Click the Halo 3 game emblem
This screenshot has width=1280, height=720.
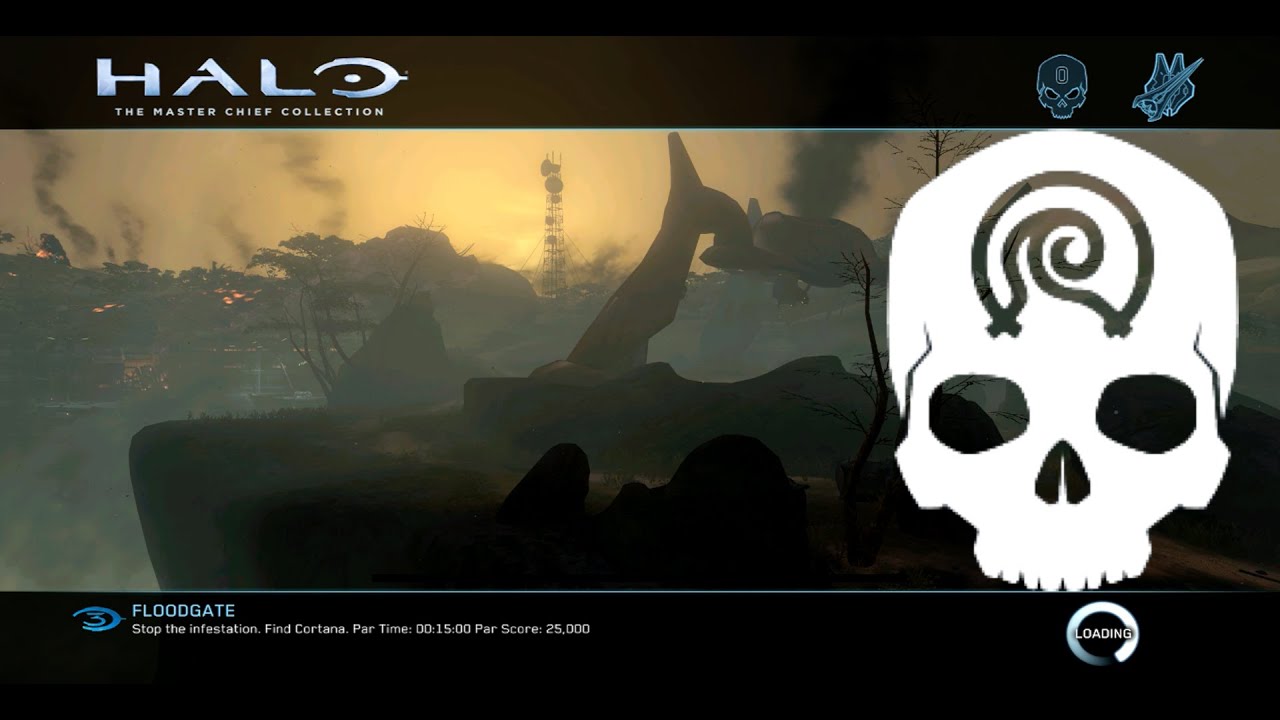[97, 619]
